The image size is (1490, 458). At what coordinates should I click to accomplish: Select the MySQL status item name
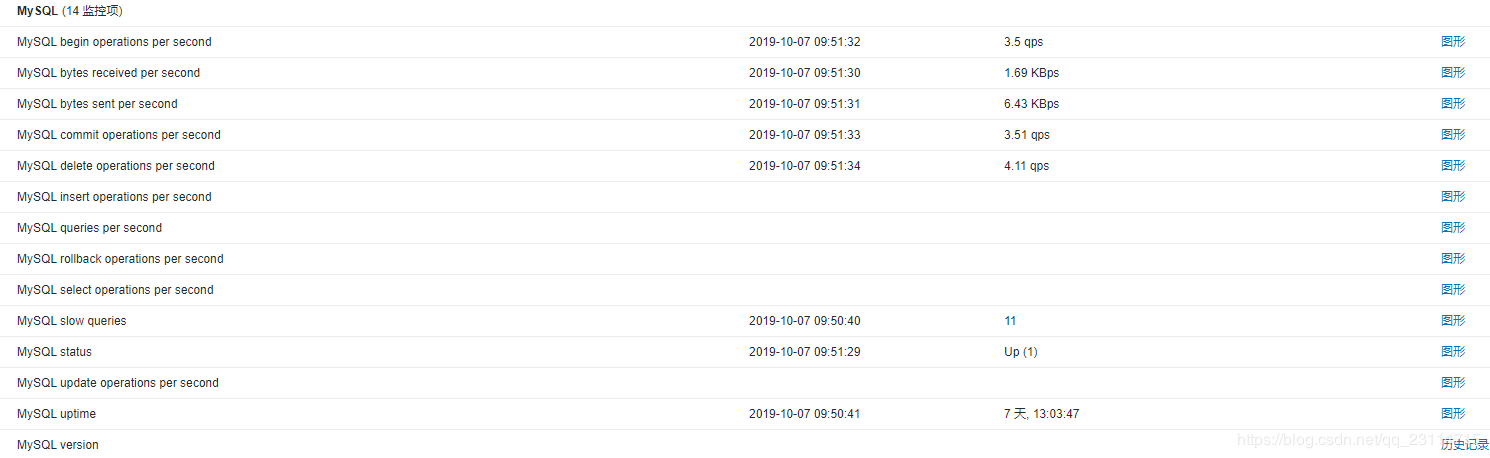54,352
